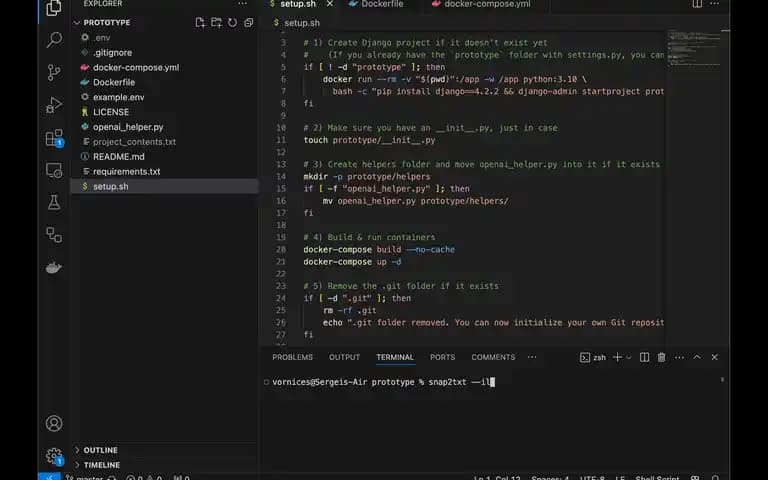The height and width of the screenshot is (480, 768).
Task: Open project_contents.txt in Explorer
Action: click(165, 142)
